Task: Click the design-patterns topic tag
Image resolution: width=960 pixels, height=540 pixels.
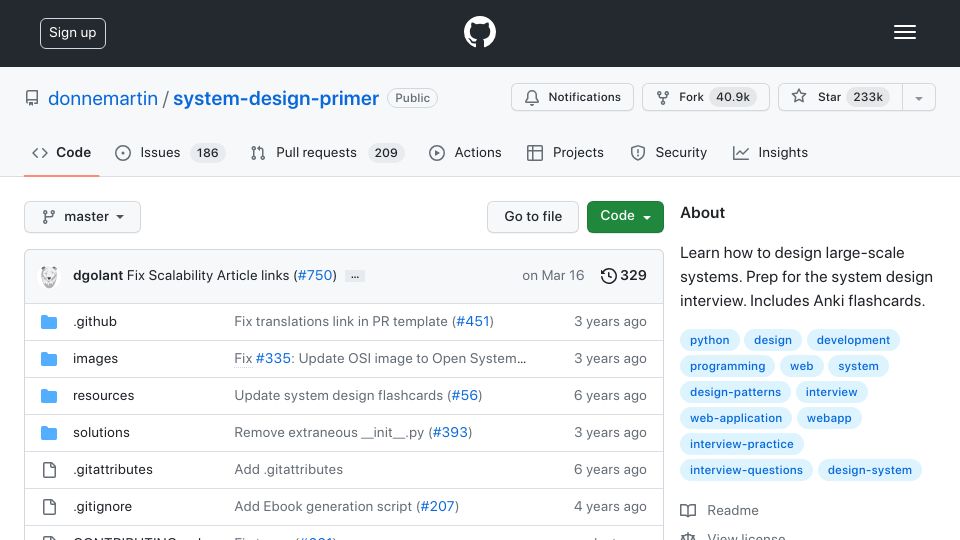Action: (735, 392)
